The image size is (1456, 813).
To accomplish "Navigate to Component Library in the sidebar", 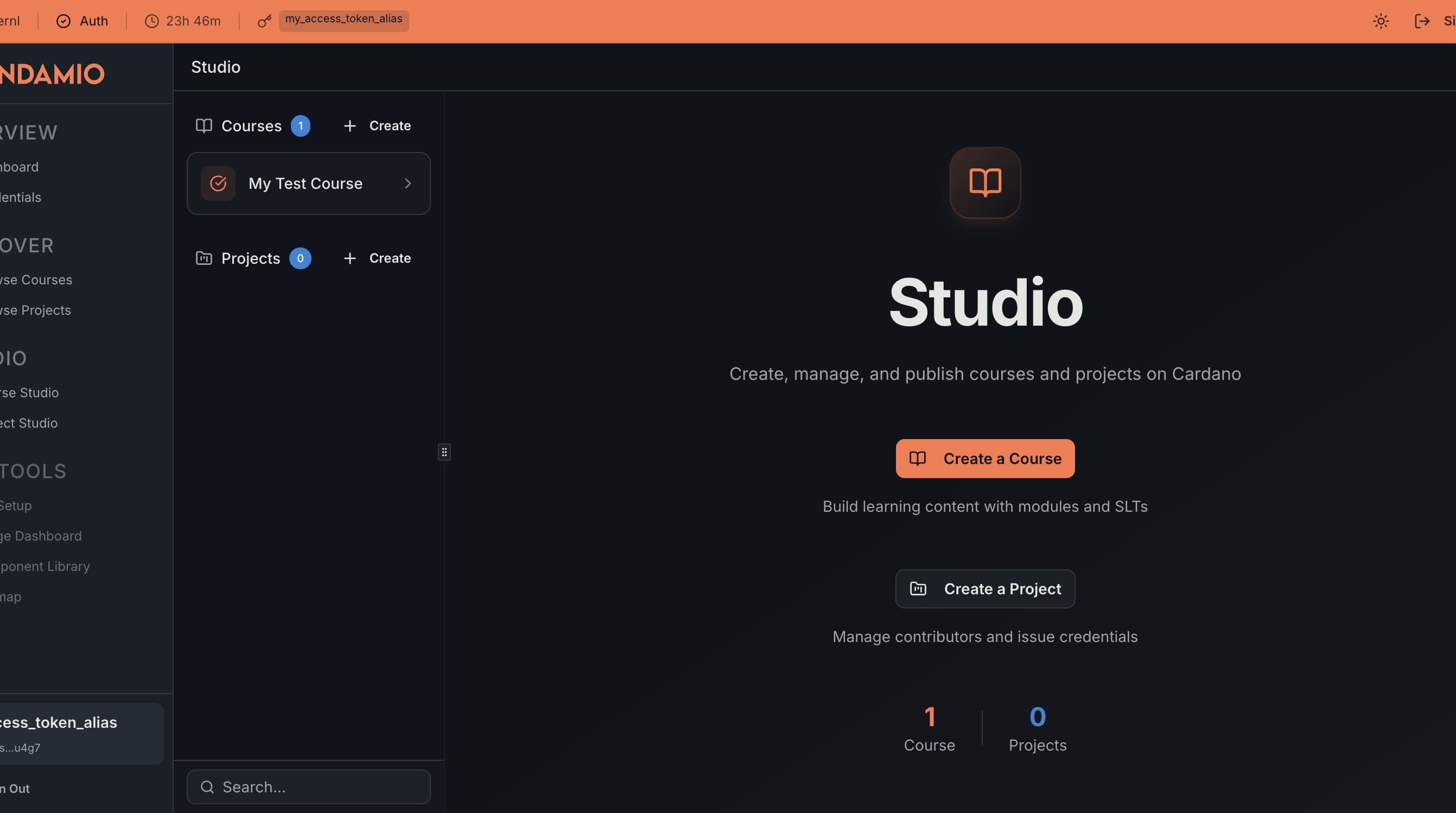I will (44, 566).
